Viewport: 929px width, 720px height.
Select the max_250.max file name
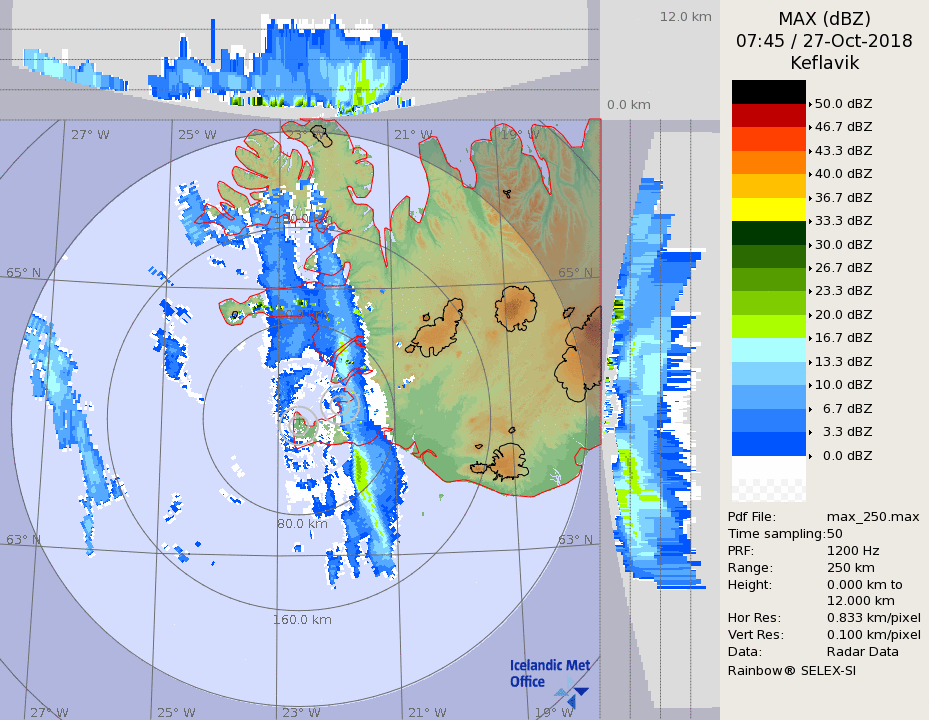click(872, 516)
